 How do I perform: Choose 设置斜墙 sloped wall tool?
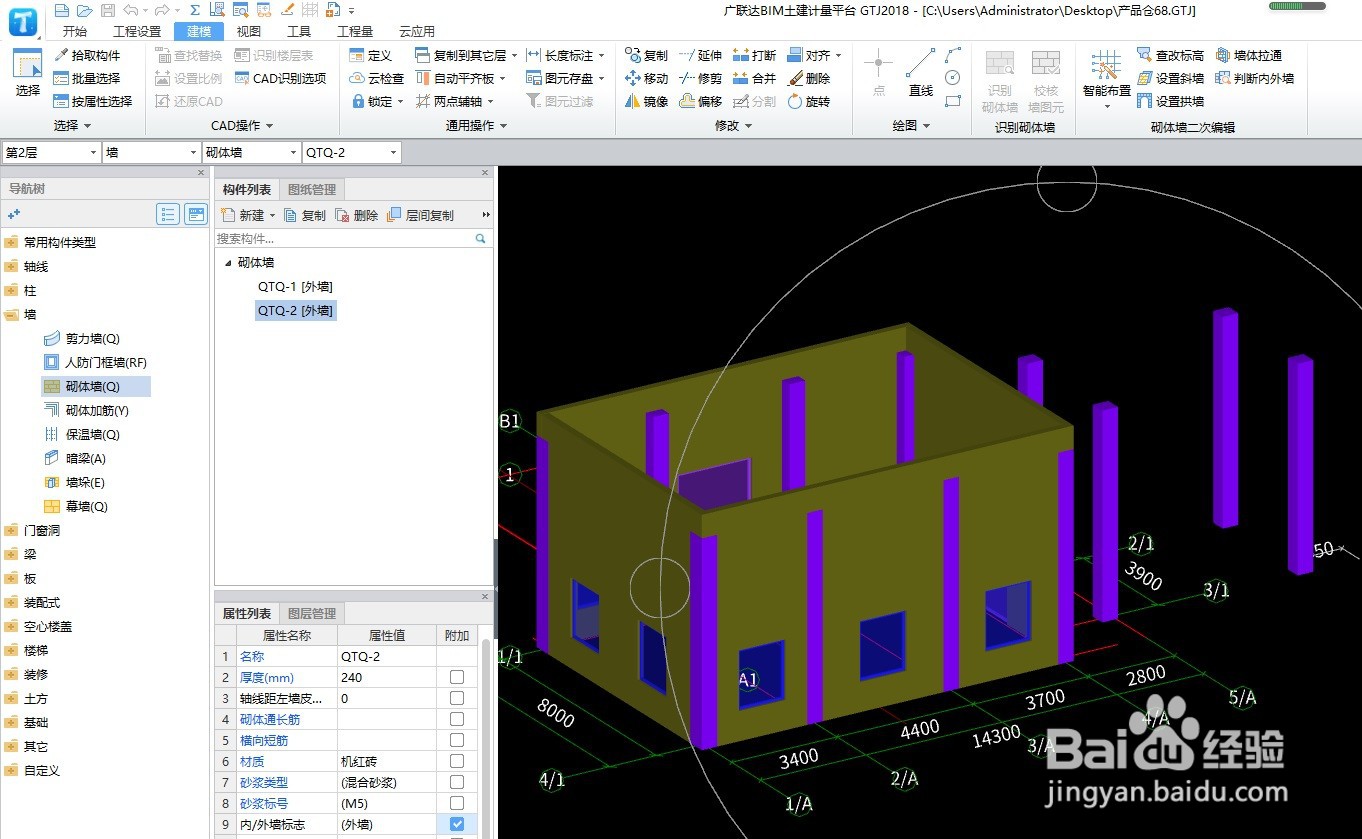tap(1170, 78)
